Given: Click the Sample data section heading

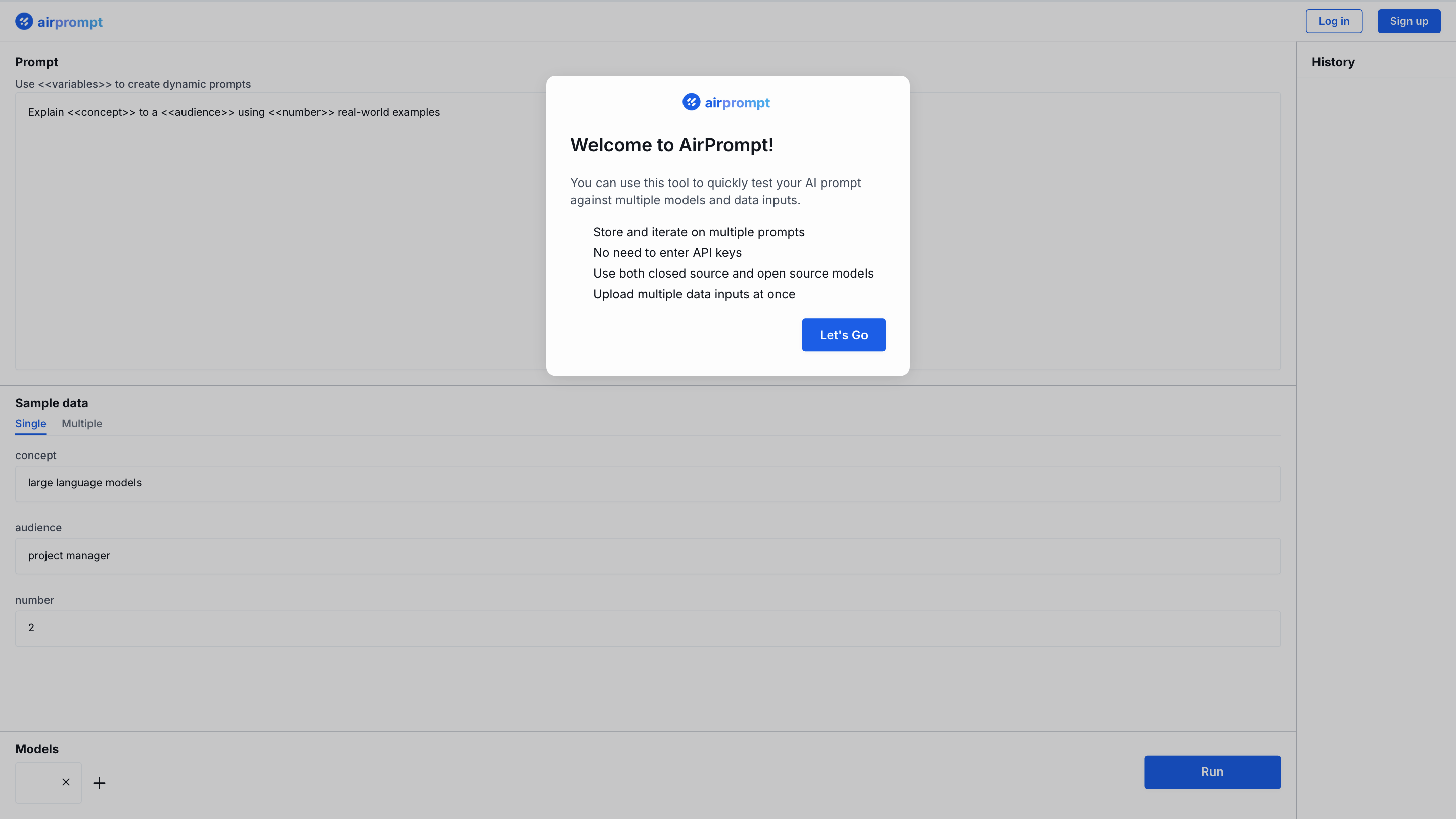Looking at the screenshot, I should pos(52,403).
